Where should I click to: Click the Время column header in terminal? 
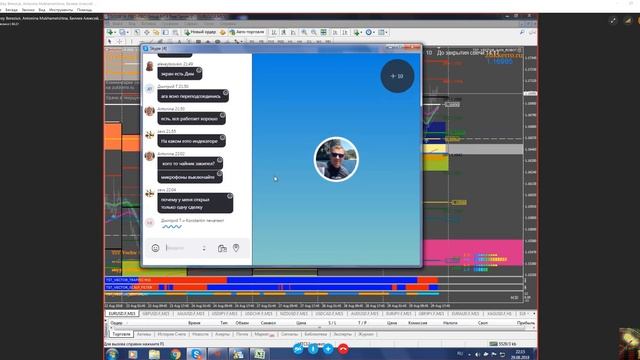click(194, 323)
